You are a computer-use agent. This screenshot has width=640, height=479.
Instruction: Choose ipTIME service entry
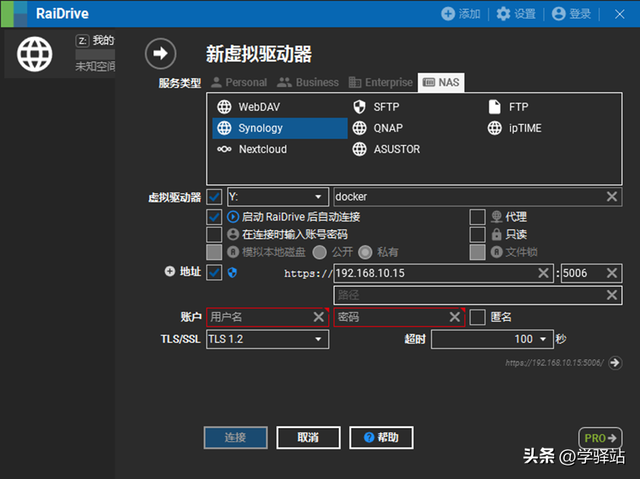point(551,128)
